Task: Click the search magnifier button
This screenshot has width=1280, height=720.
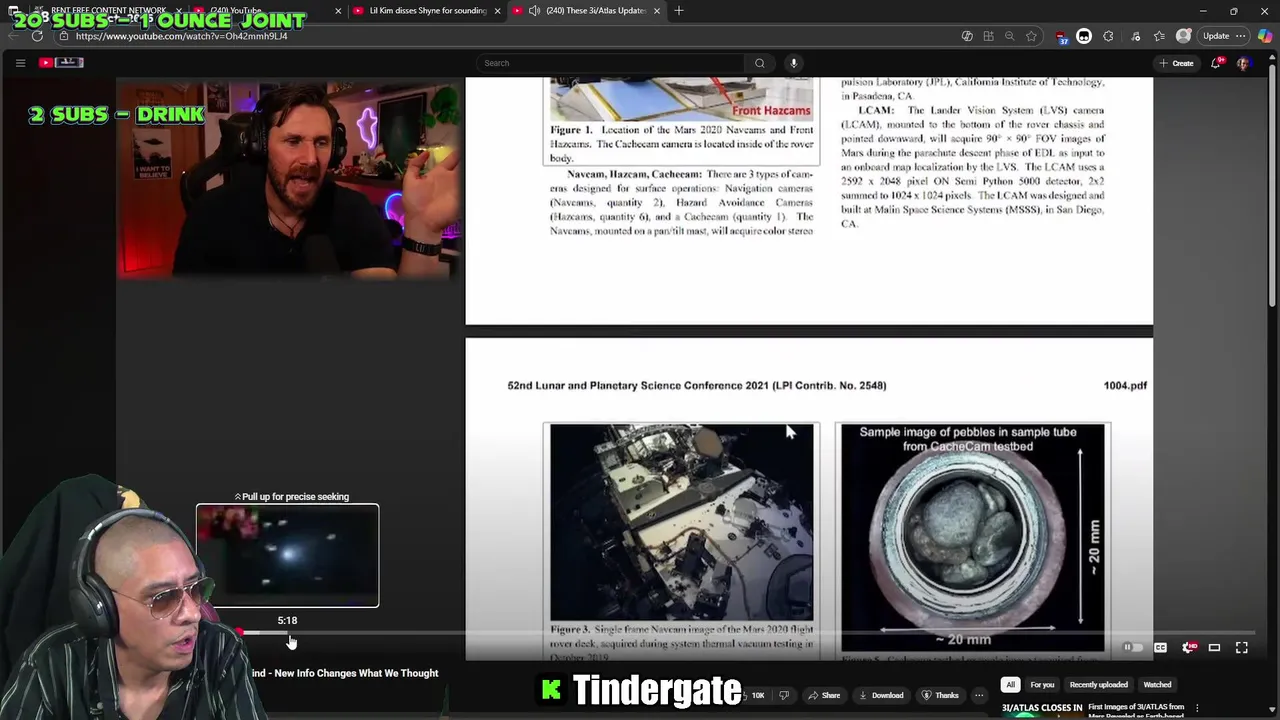Action: pos(760,63)
